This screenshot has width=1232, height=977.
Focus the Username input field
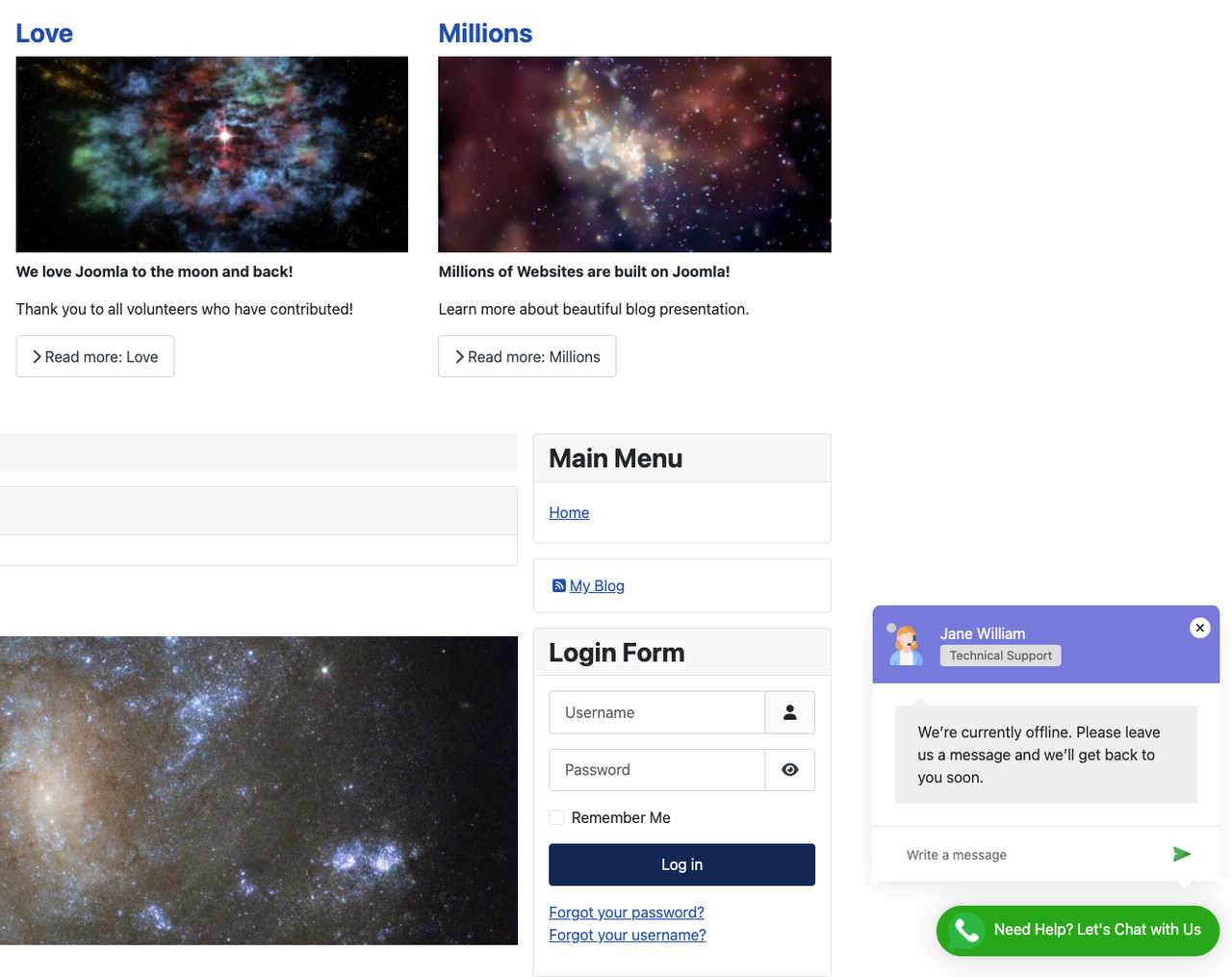(x=657, y=712)
